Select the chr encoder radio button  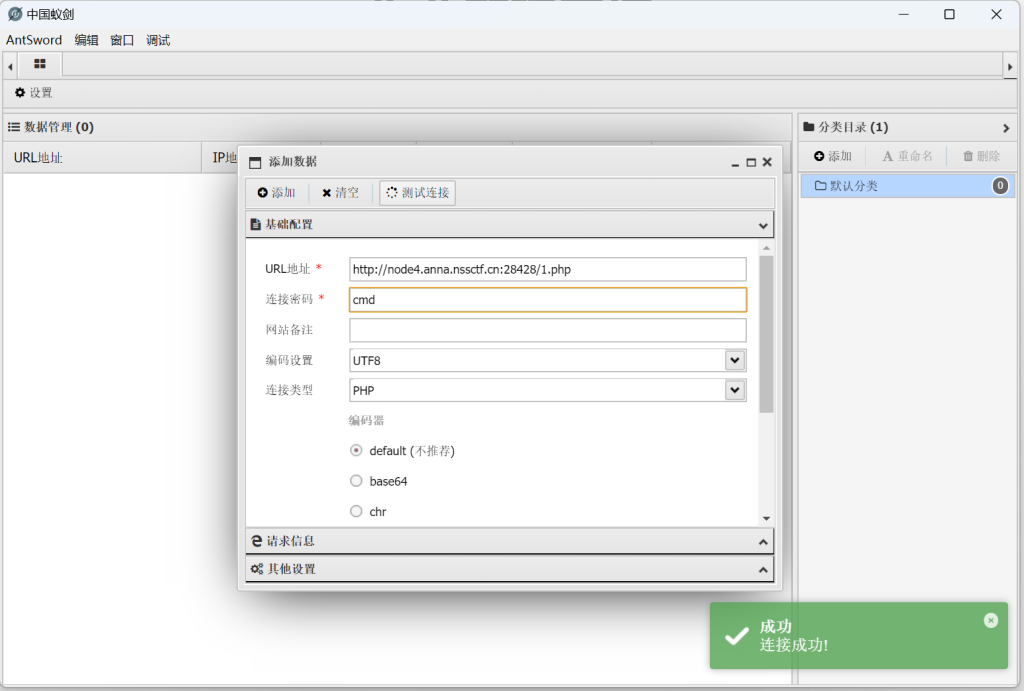[x=356, y=511]
